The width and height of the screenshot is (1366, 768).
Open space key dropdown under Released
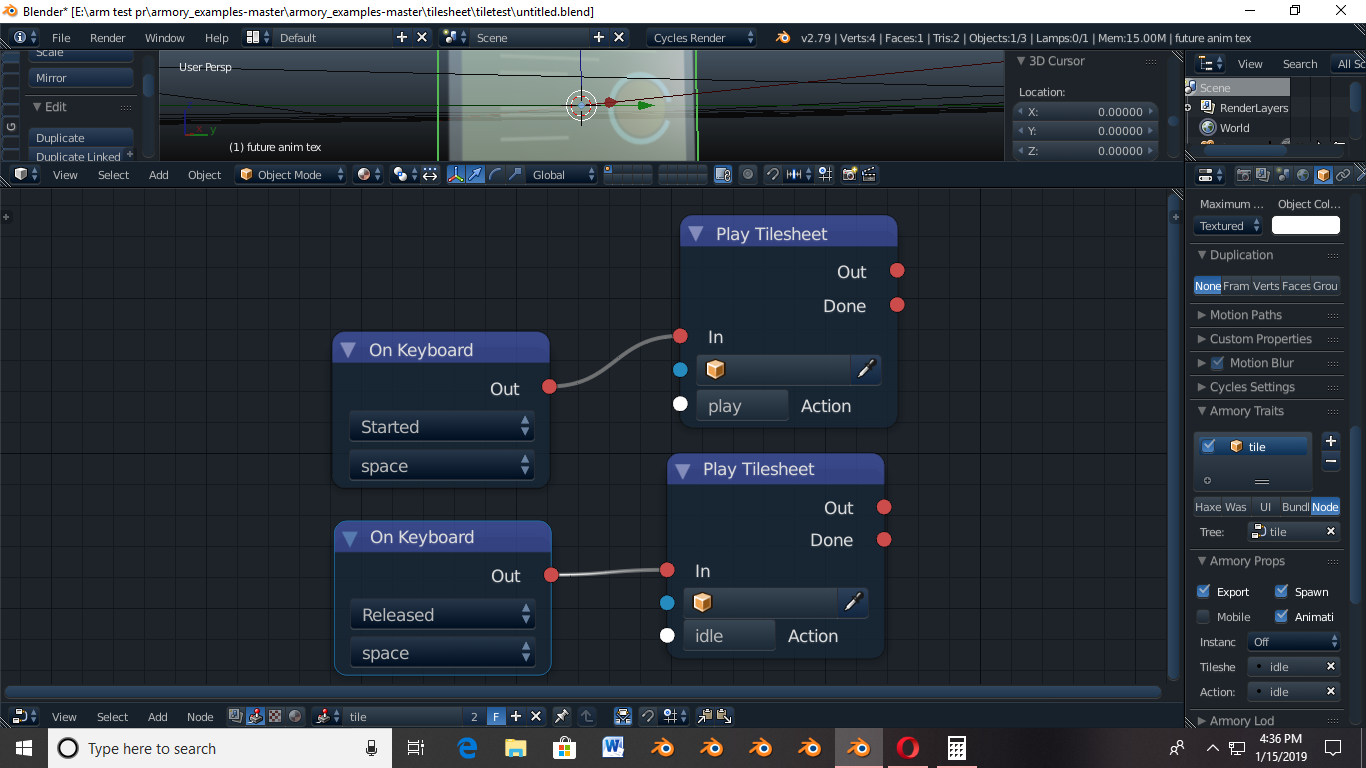tap(442, 653)
